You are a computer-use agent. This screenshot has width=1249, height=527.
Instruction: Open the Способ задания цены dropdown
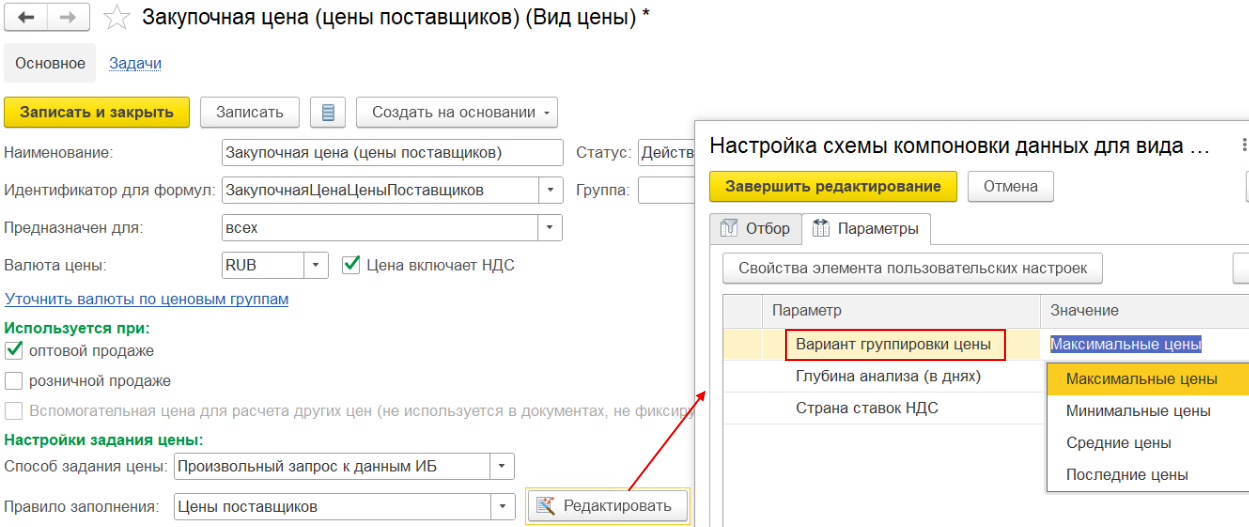[x=502, y=467]
